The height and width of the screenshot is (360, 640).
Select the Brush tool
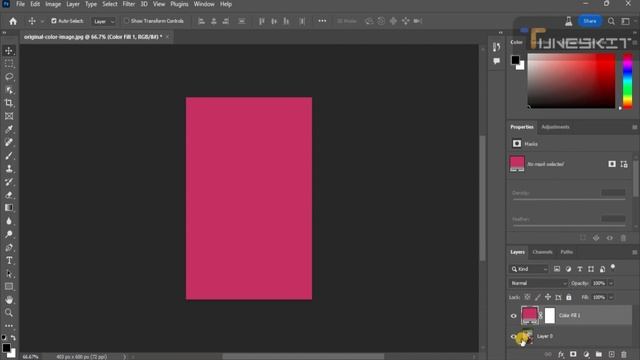tap(9, 156)
